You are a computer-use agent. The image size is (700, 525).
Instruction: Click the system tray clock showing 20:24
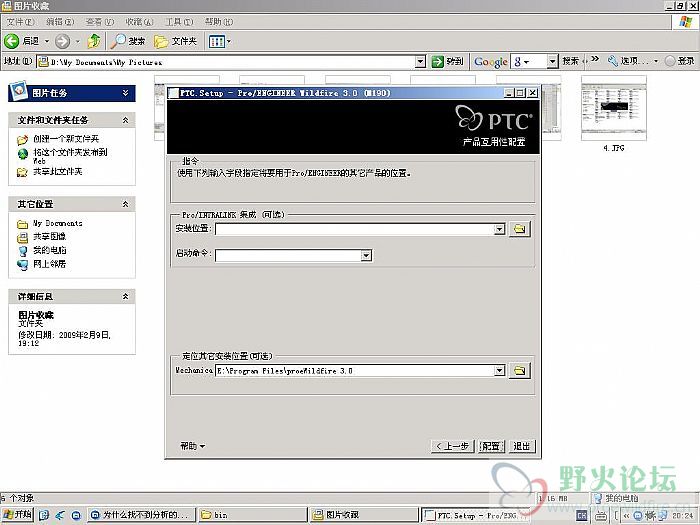coord(682,515)
